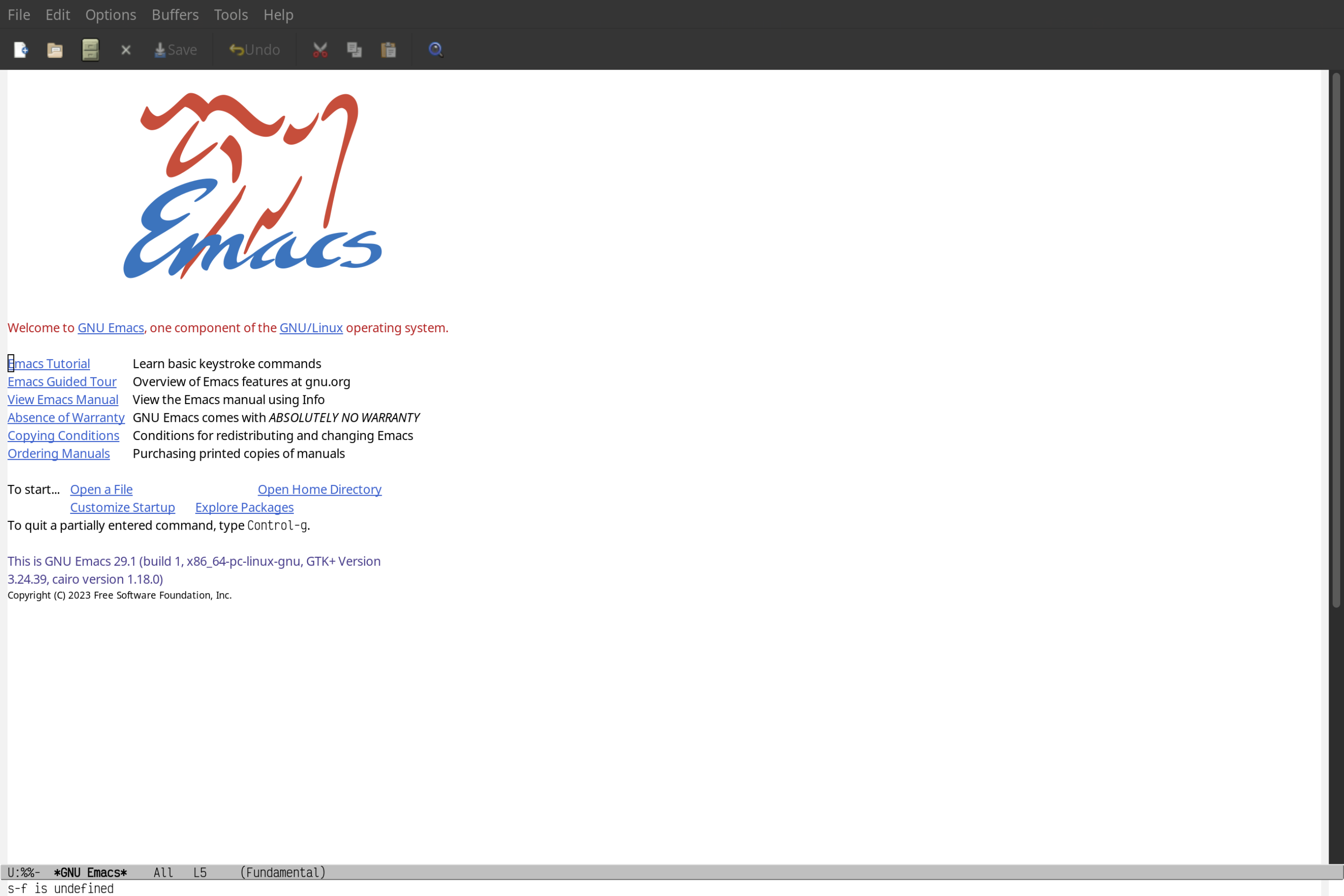Open the Tools menu
1344x896 pixels.
[230, 14]
